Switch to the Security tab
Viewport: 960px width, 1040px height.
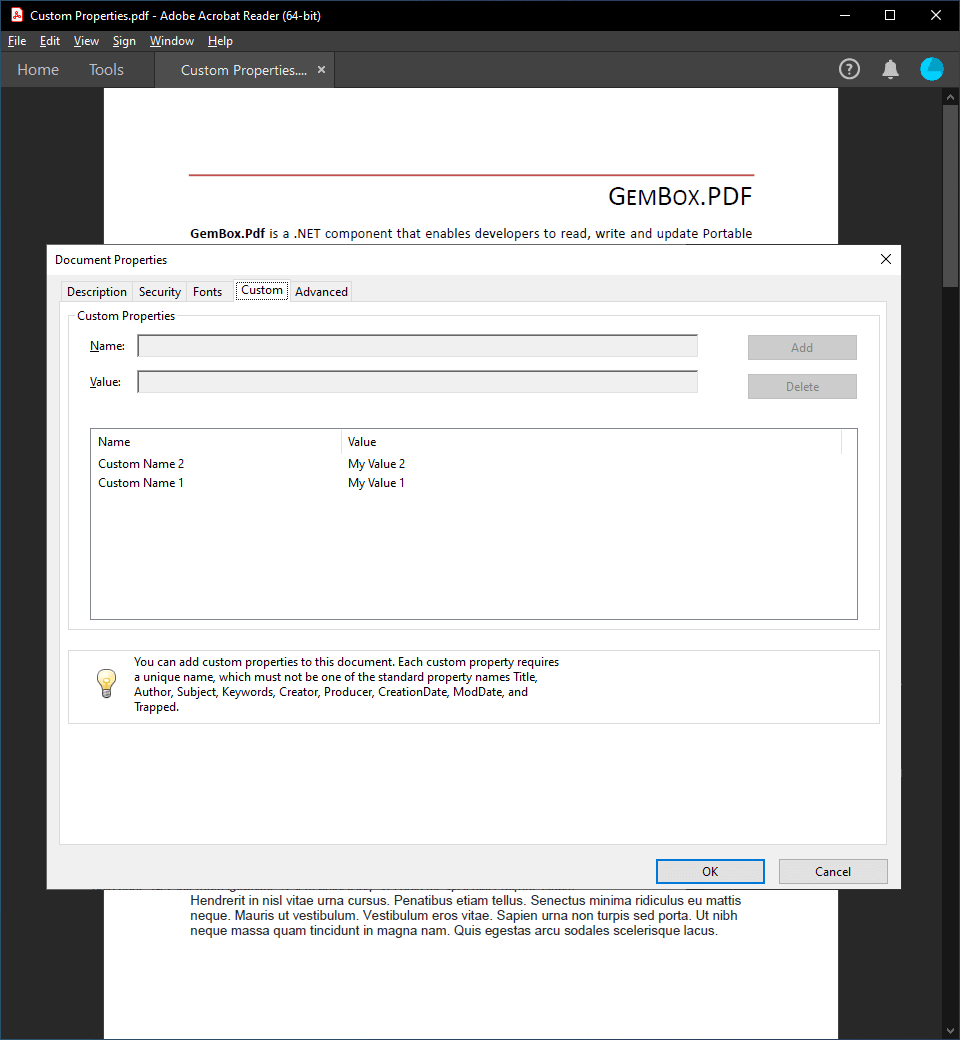[160, 292]
